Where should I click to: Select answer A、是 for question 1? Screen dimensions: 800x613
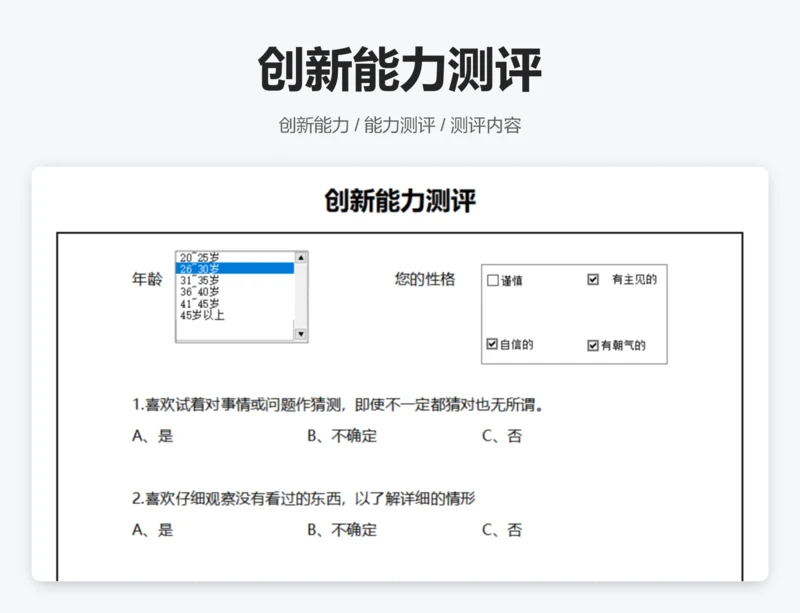[152, 436]
